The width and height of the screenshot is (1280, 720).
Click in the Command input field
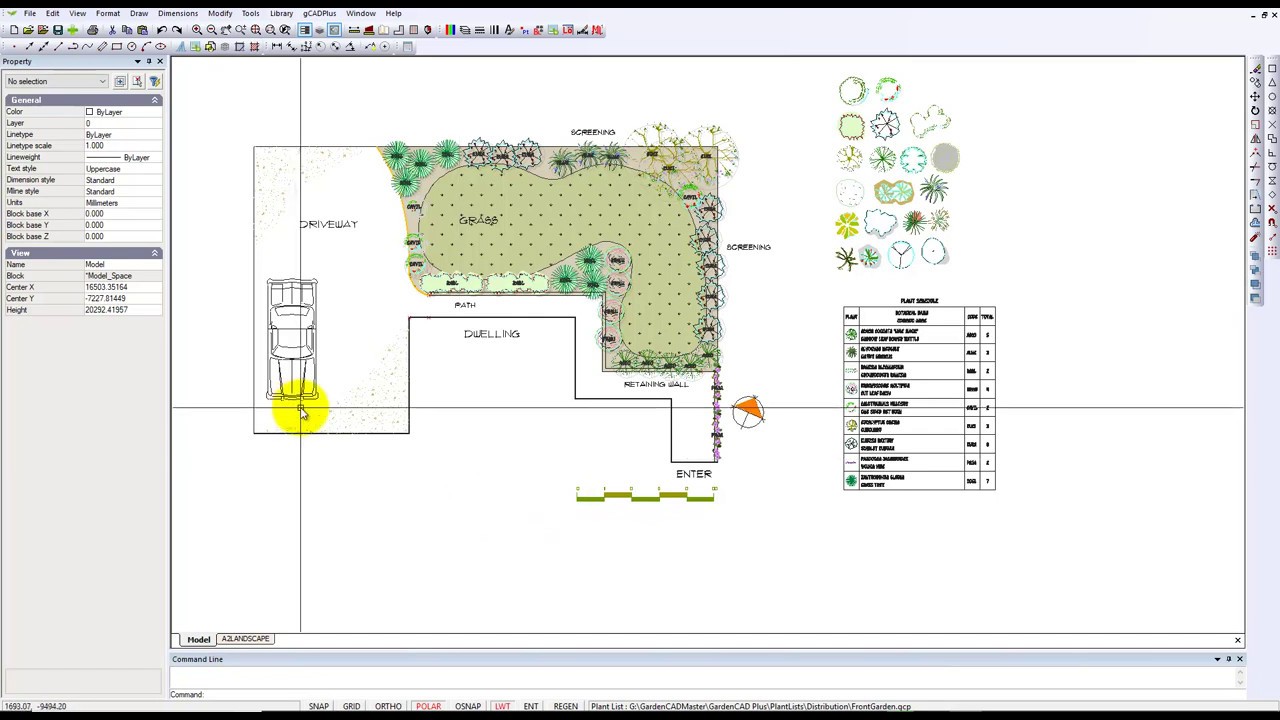tap(705, 694)
